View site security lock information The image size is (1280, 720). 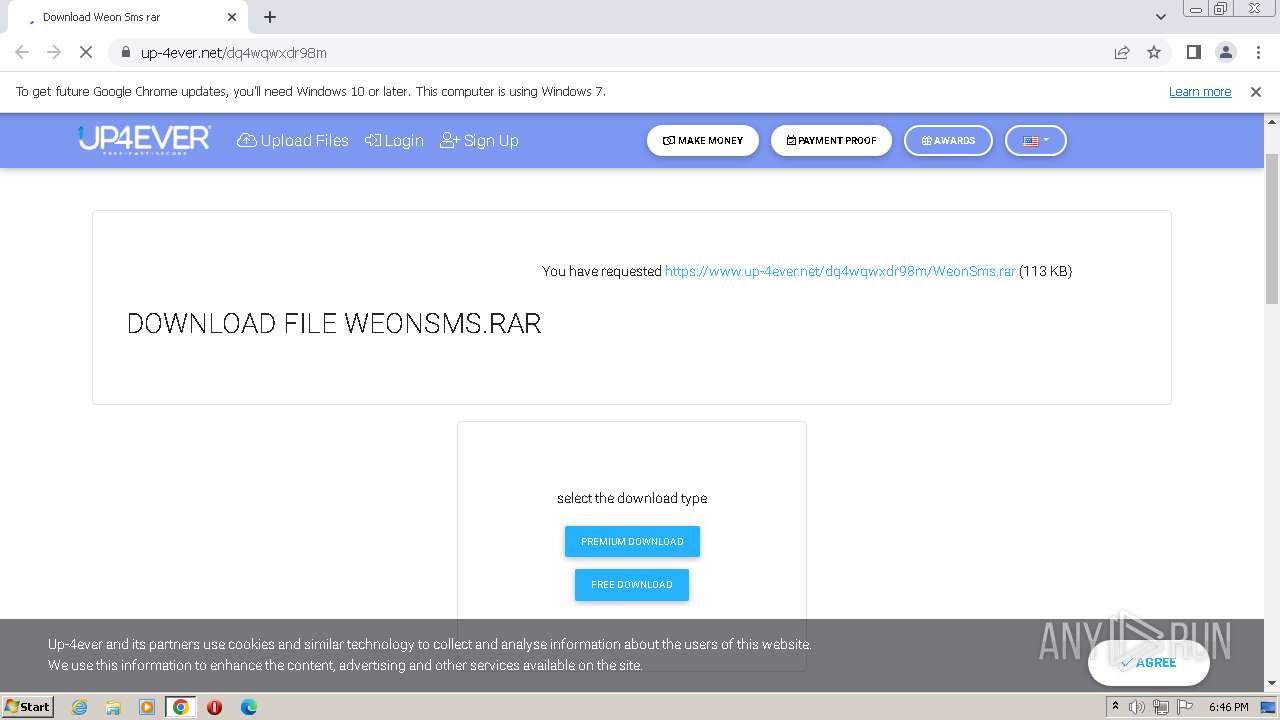(x=125, y=52)
